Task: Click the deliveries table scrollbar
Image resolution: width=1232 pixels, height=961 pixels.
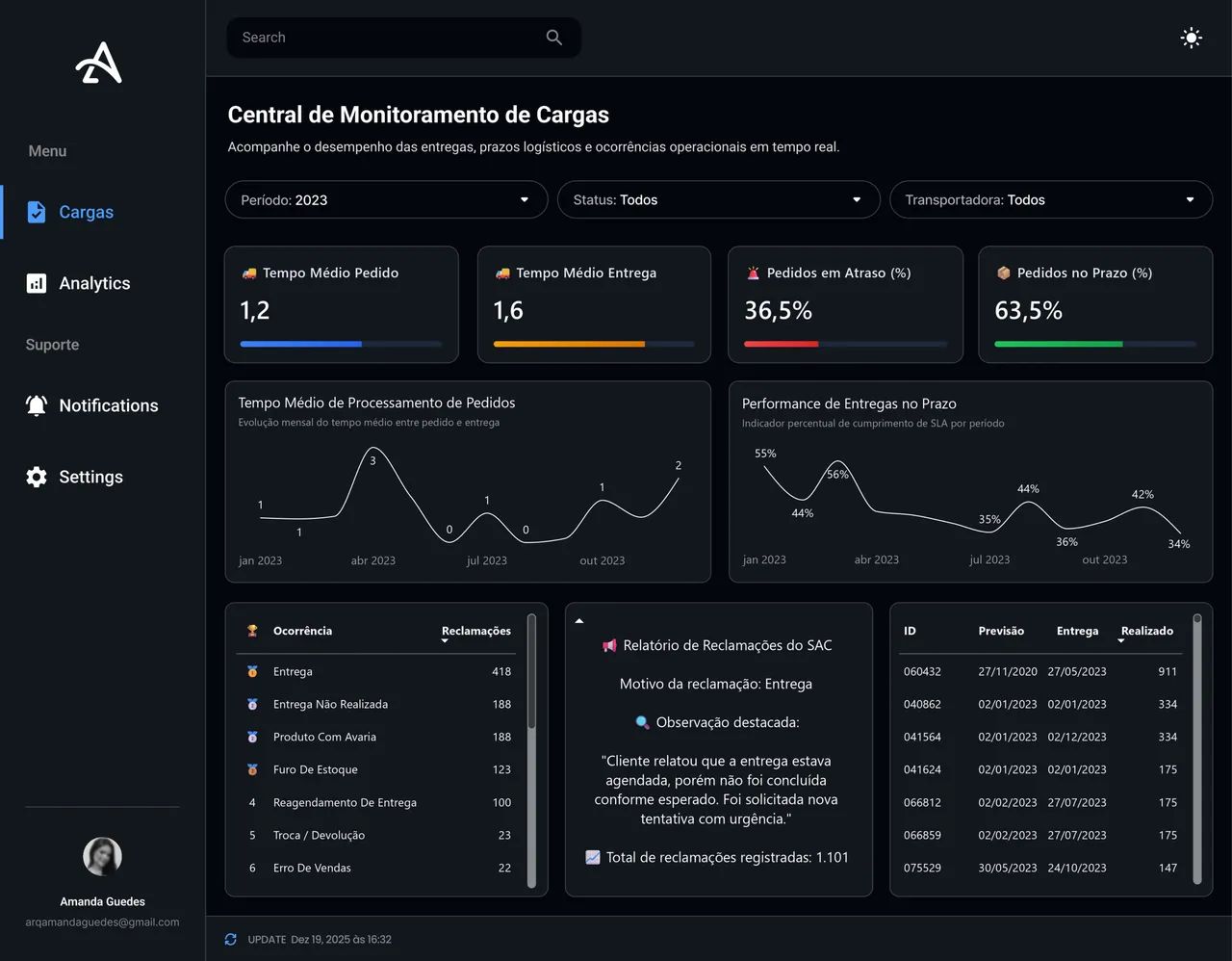Action: (x=1197, y=748)
